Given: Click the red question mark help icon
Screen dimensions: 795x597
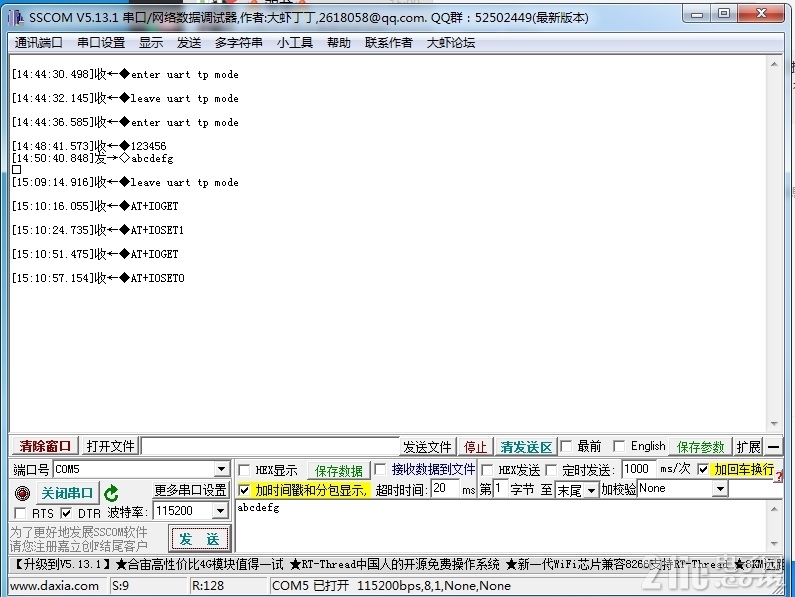Looking at the screenshot, I should tap(779, 477).
